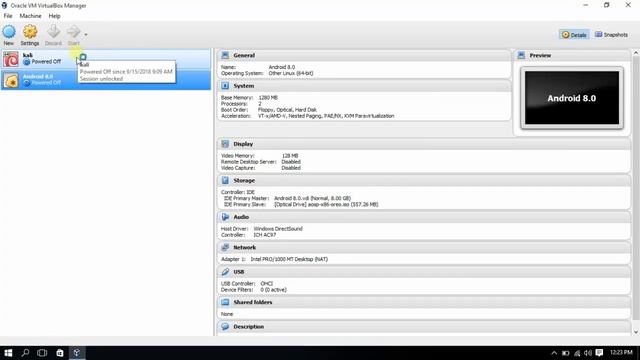Image resolution: width=640 pixels, height=360 pixels.
Task: Open the General section header
Action: [364, 55]
